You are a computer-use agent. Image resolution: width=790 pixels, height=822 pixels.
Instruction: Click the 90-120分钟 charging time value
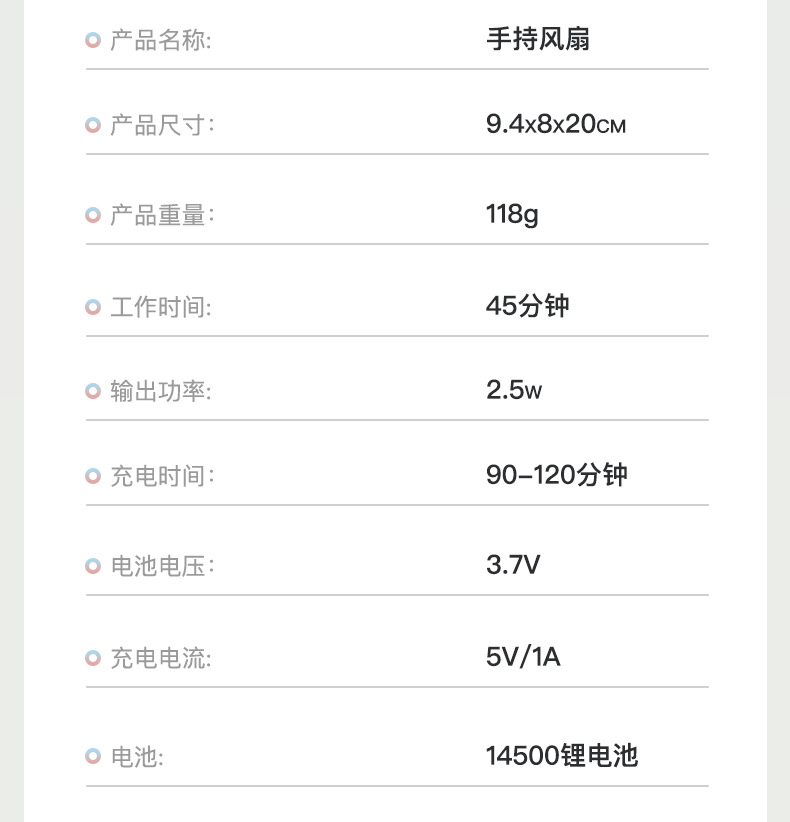[556, 474]
